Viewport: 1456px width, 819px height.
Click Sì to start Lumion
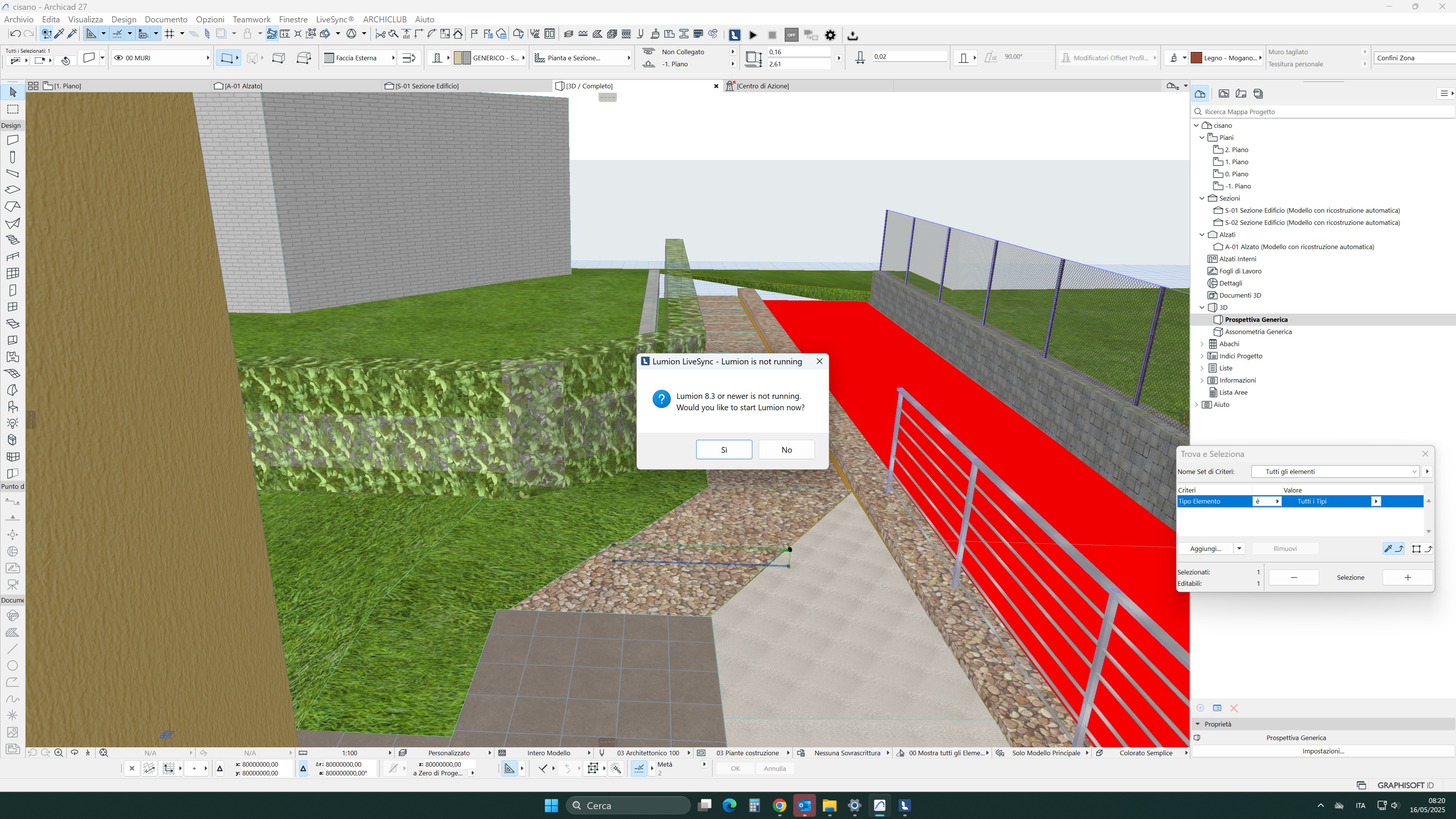(724, 449)
